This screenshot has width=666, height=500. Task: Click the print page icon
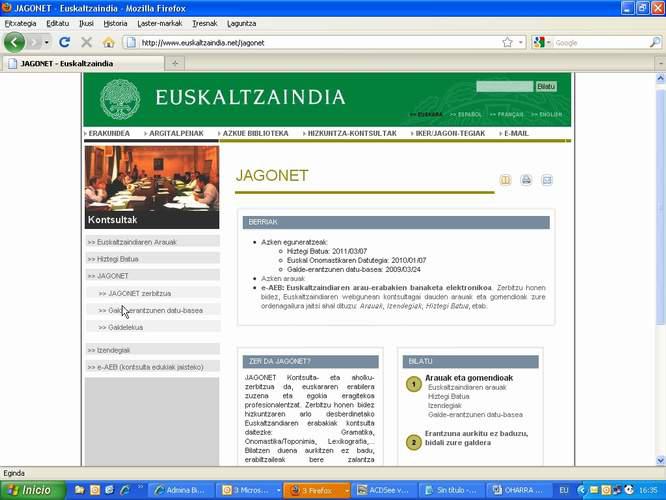pyautogui.click(x=526, y=180)
